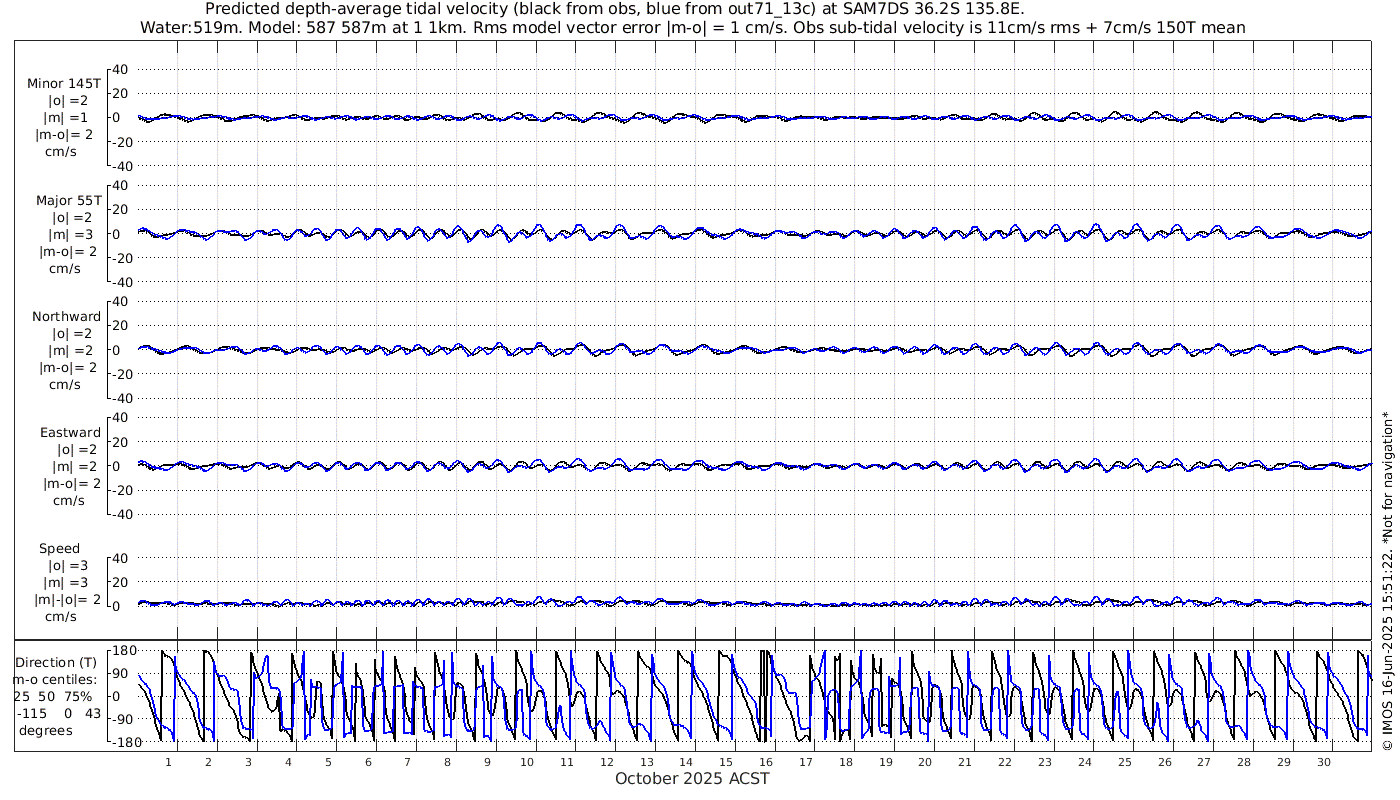Click day label '1' on the date axis
The height and width of the screenshot is (800, 1400).
pos(168,762)
